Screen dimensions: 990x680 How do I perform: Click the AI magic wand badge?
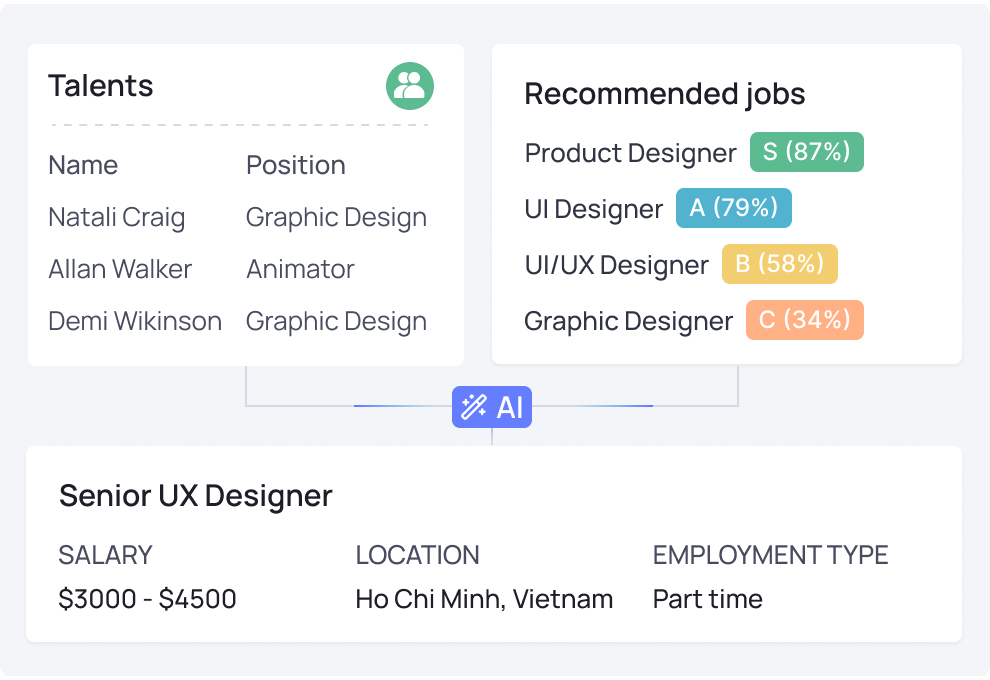click(x=492, y=407)
